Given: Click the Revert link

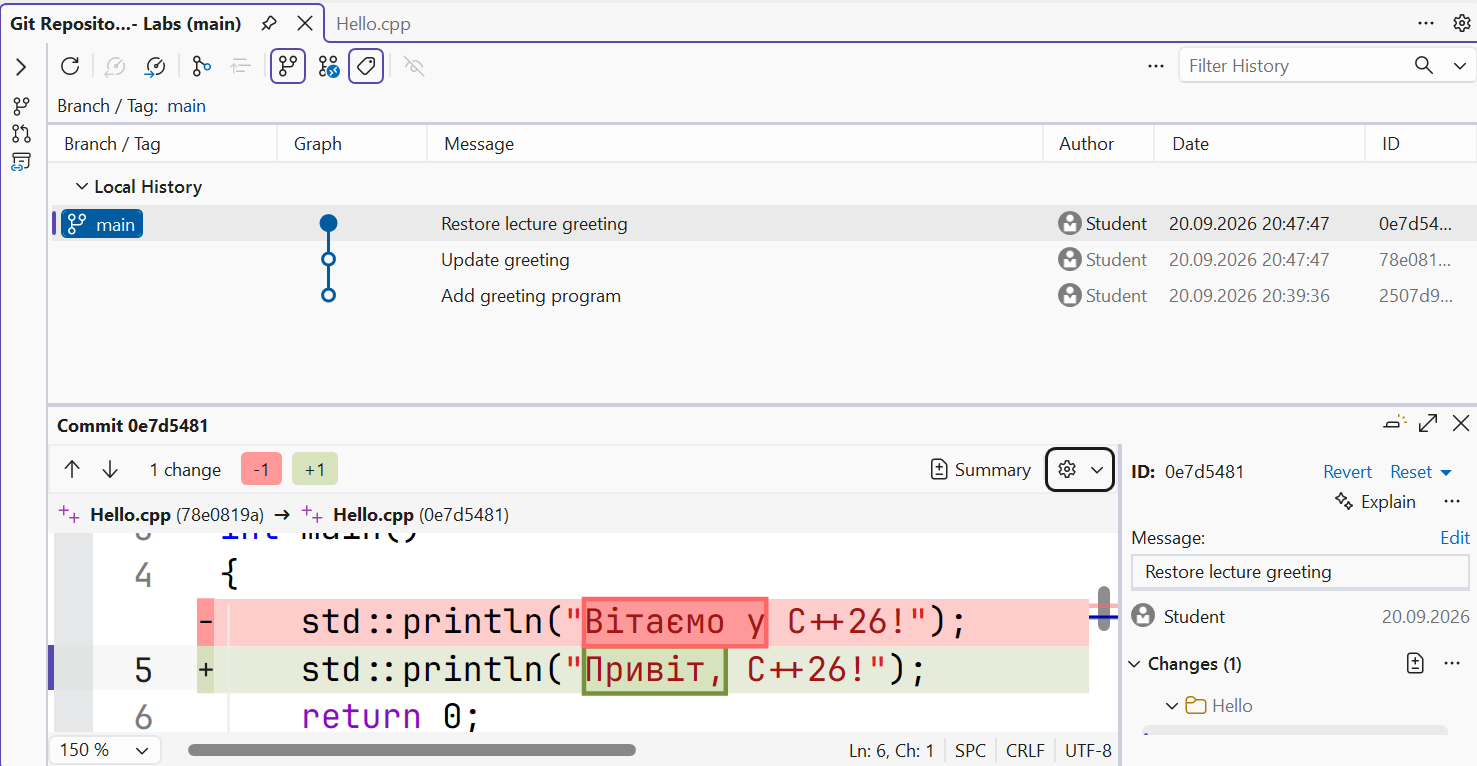Looking at the screenshot, I should (x=1347, y=472).
